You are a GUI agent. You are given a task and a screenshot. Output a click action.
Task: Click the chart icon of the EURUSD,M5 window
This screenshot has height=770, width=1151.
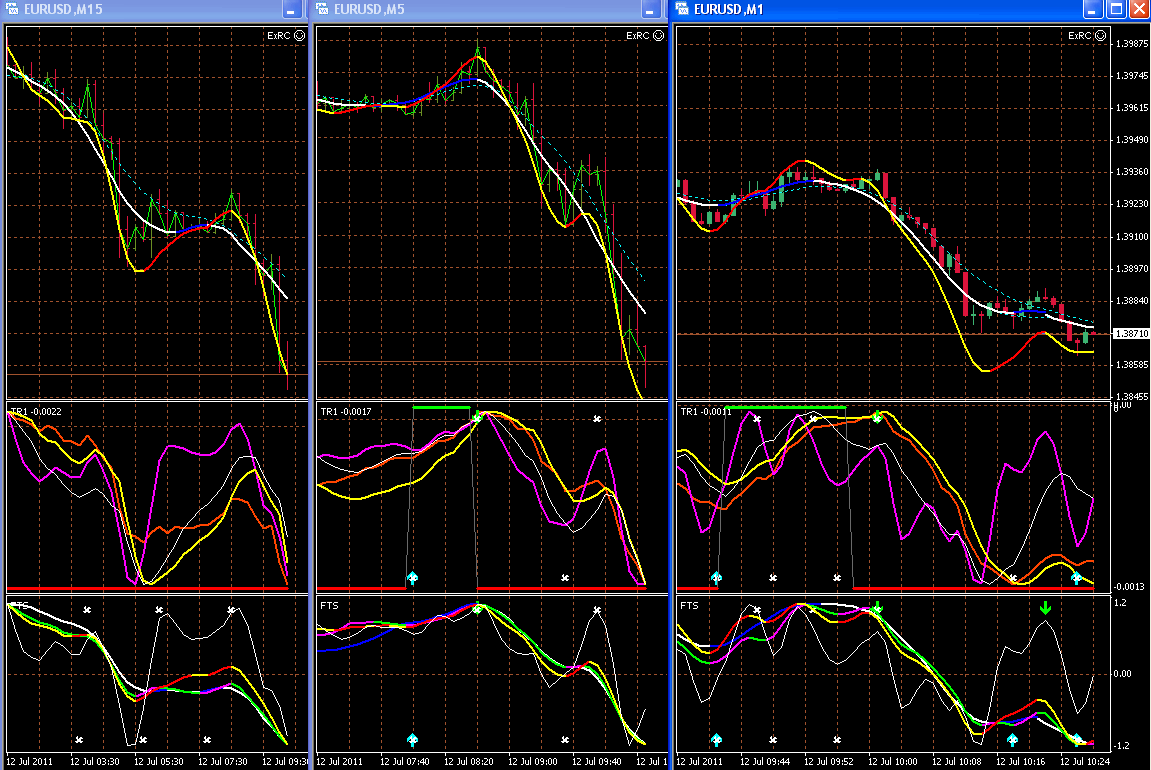pos(322,9)
